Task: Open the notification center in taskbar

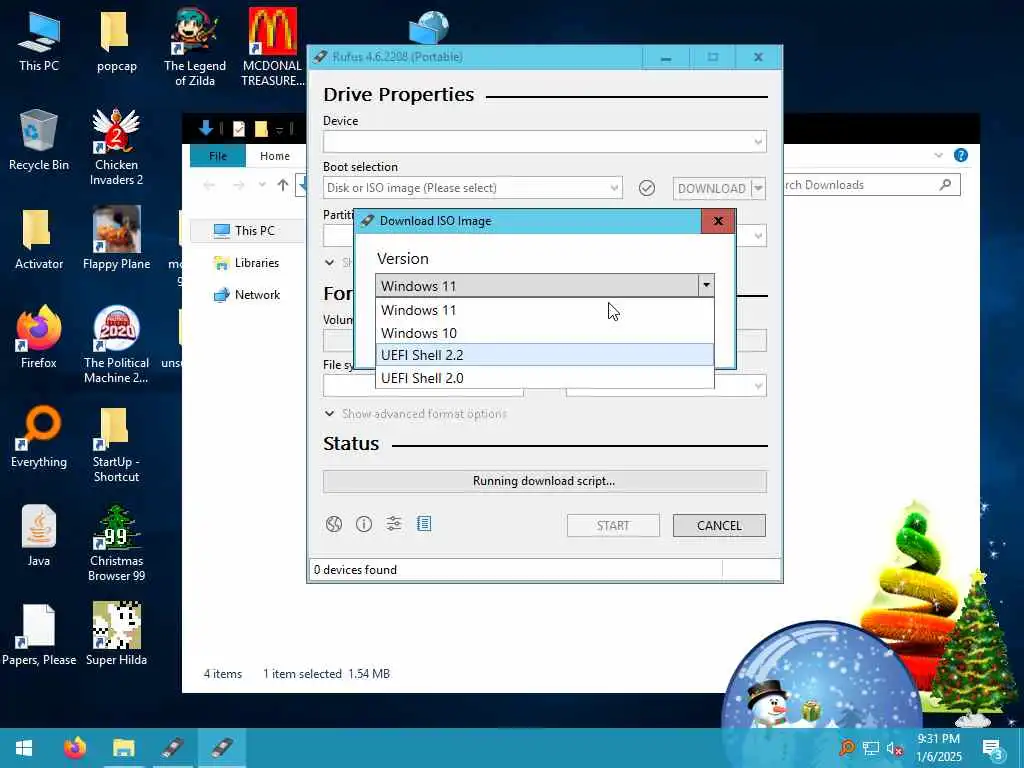Action: coord(993,748)
